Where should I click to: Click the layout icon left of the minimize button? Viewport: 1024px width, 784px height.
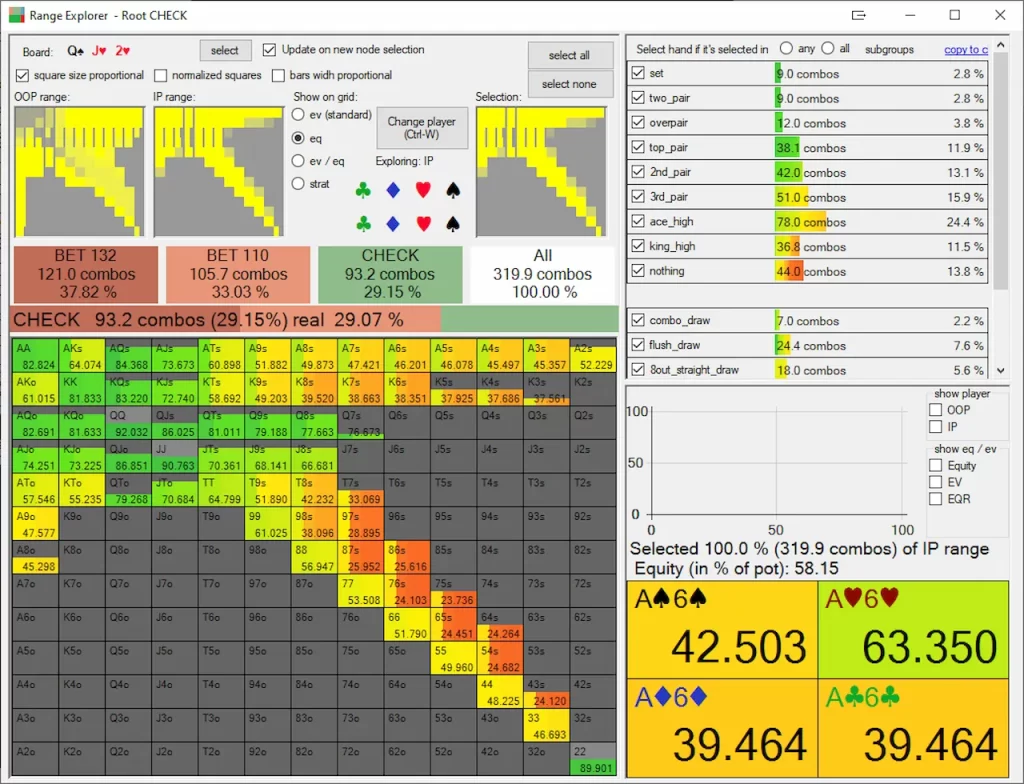858,15
